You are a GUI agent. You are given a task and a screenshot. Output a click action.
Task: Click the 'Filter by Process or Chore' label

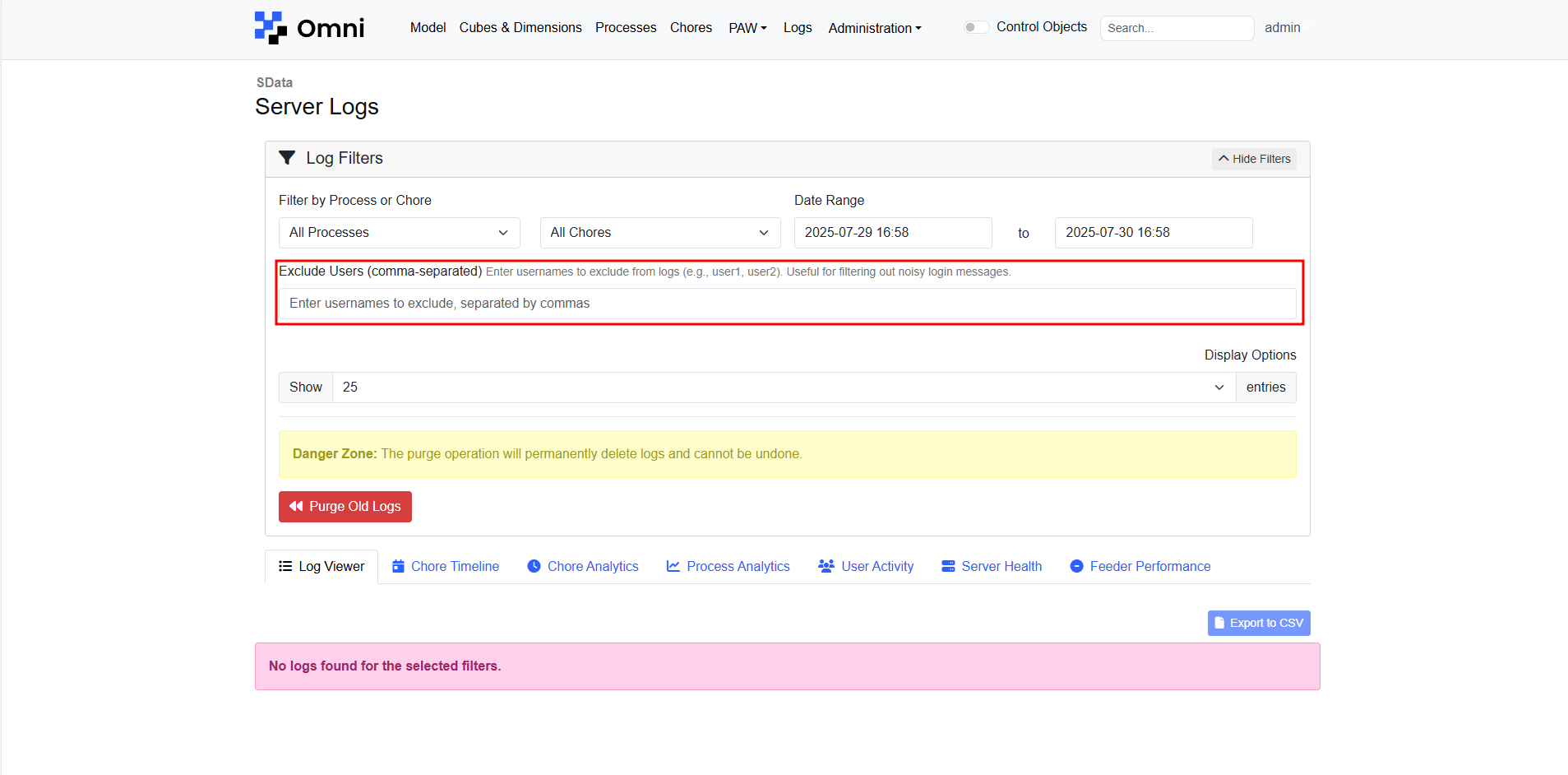tap(355, 200)
